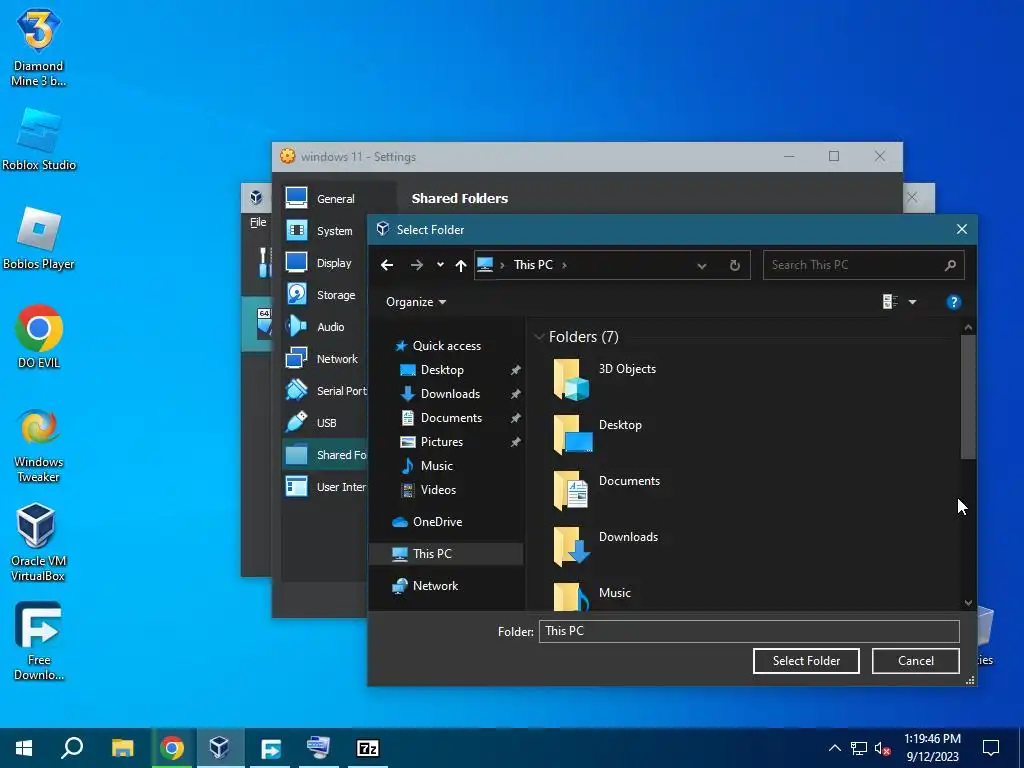Image resolution: width=1024 pixels, height=768 pixels.
Task: Select USB settings category
Action: tap(325, 423)
